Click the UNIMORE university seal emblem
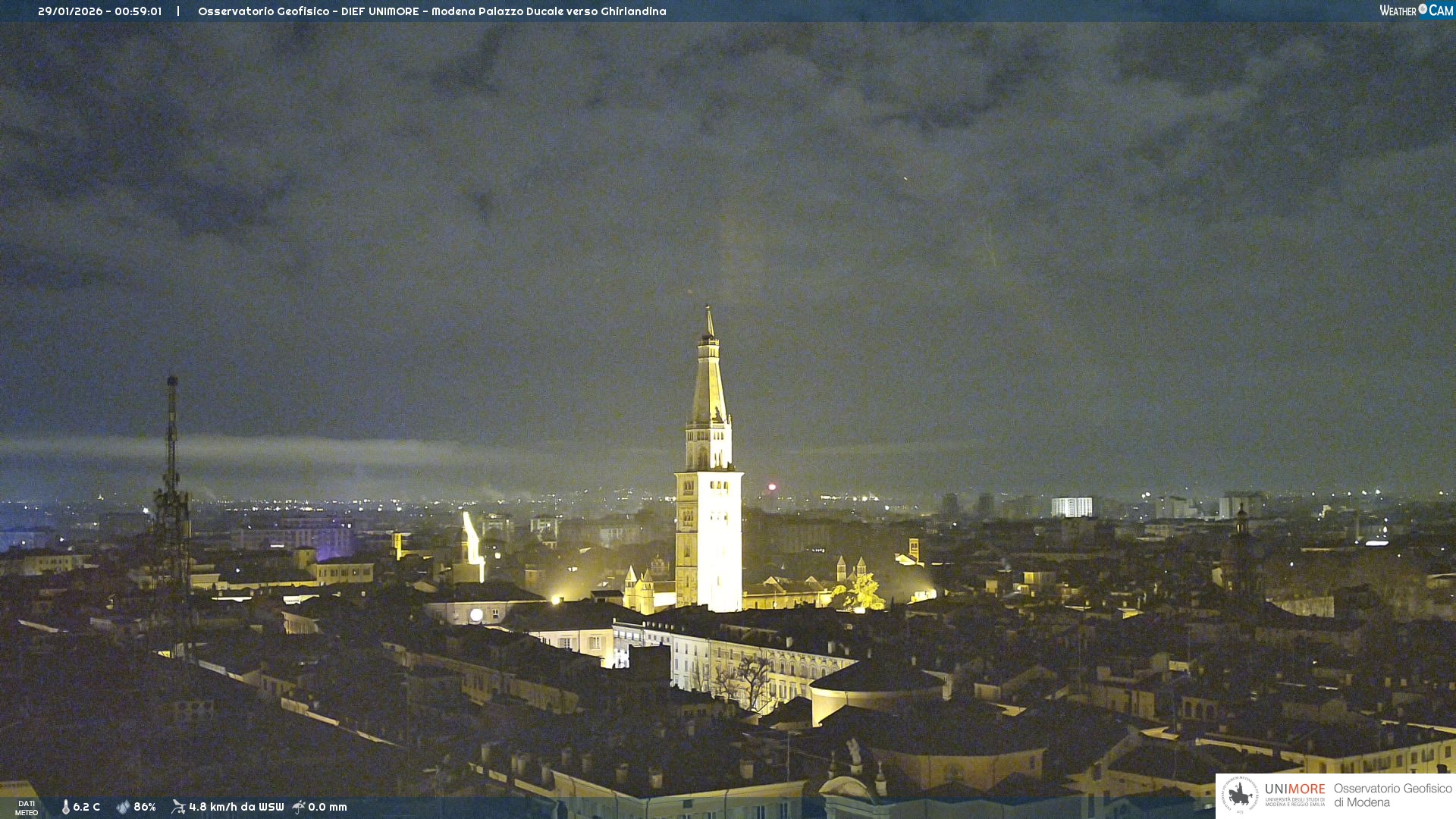 1240,795
